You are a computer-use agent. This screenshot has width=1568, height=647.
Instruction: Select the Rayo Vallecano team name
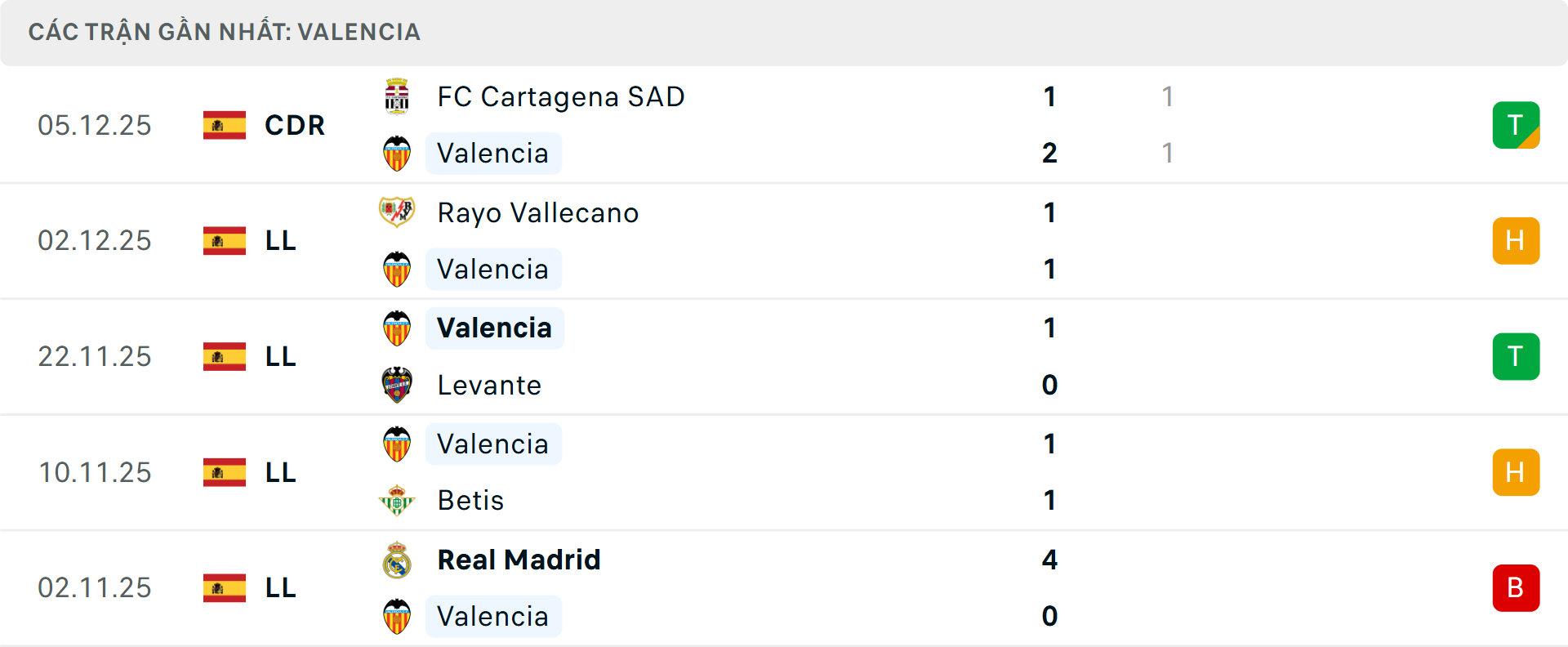click(538, 212)
